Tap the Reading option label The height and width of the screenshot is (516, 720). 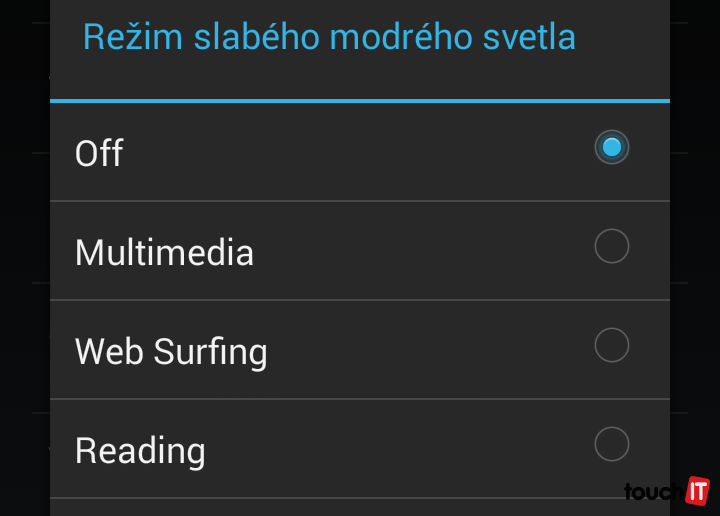(x=140, y=451)
